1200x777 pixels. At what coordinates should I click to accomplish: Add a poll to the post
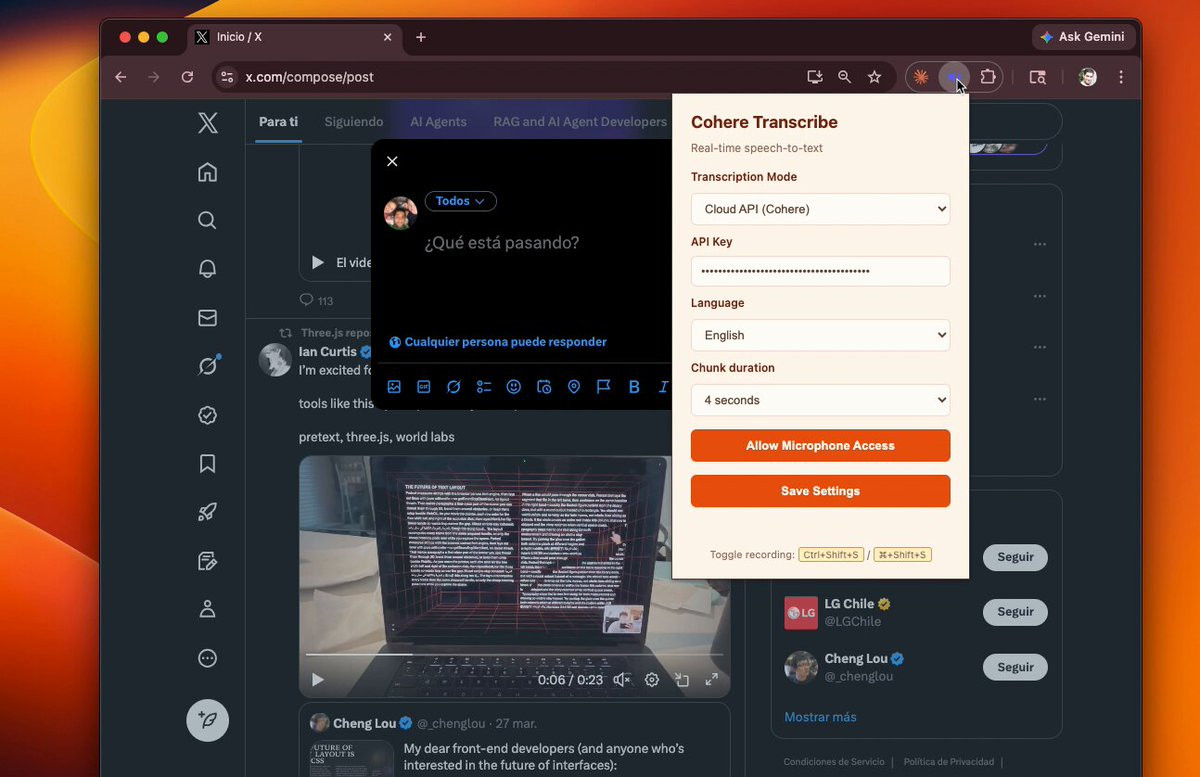click(484, 387)
